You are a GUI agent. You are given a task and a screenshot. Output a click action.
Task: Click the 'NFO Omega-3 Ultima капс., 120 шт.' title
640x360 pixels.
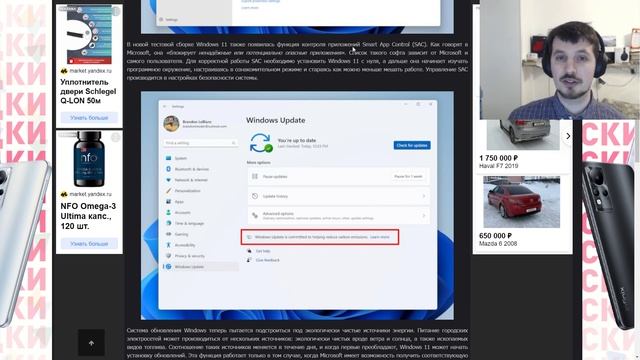pos(88,216)
